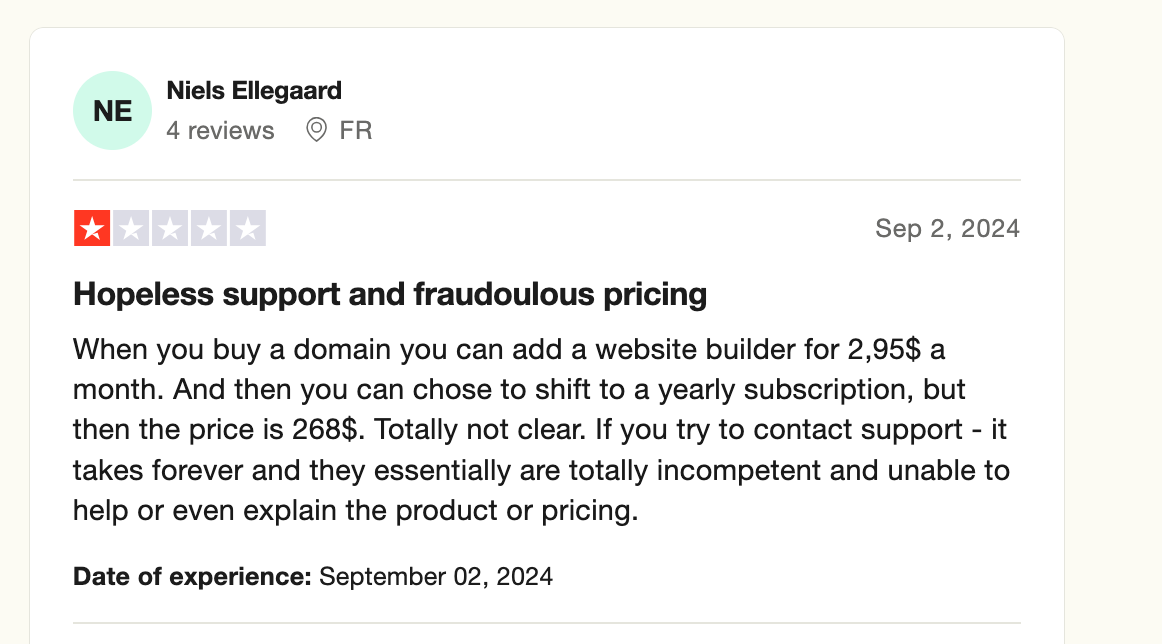Click the "September 02, 2024" experience date
1162x644 pixels.
[x=436, y=576]
